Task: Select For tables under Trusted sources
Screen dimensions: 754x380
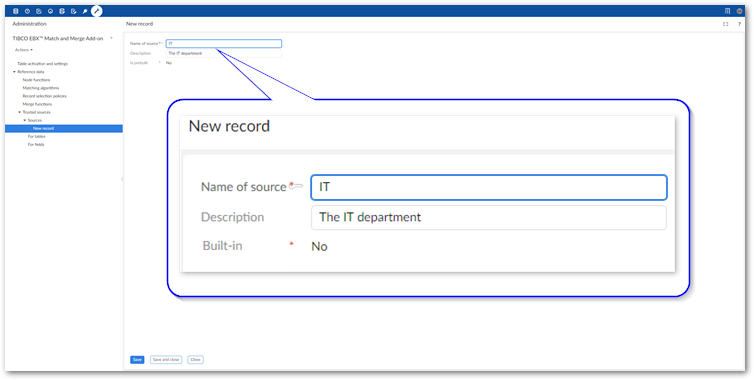Action: (37, 137)
